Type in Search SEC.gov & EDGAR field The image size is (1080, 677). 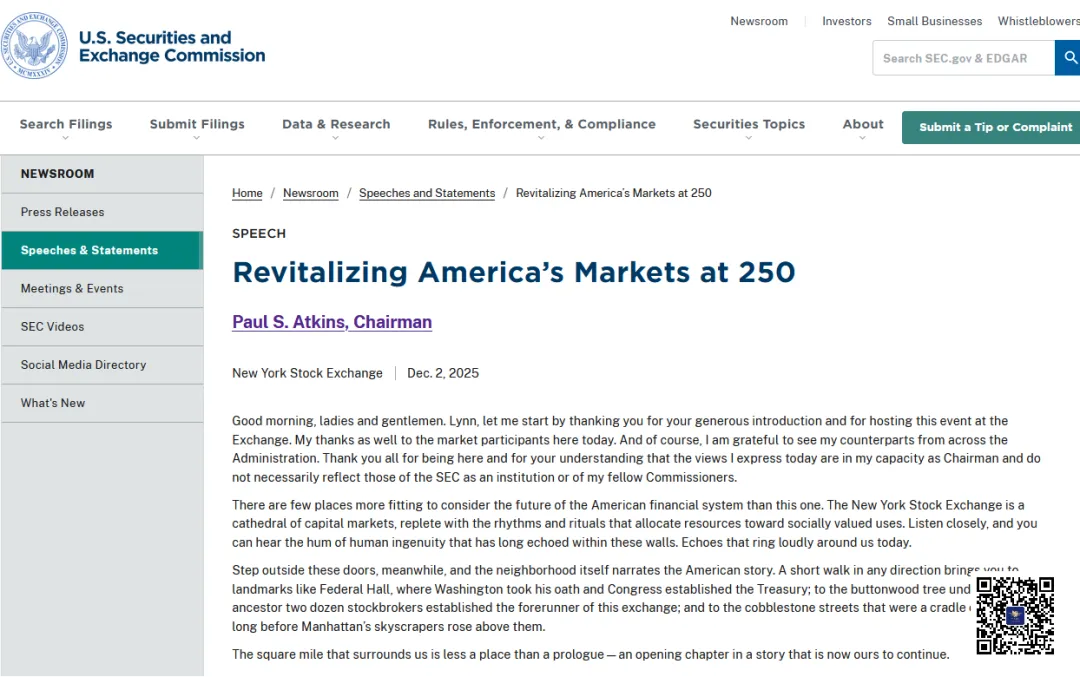pos(963,58)
